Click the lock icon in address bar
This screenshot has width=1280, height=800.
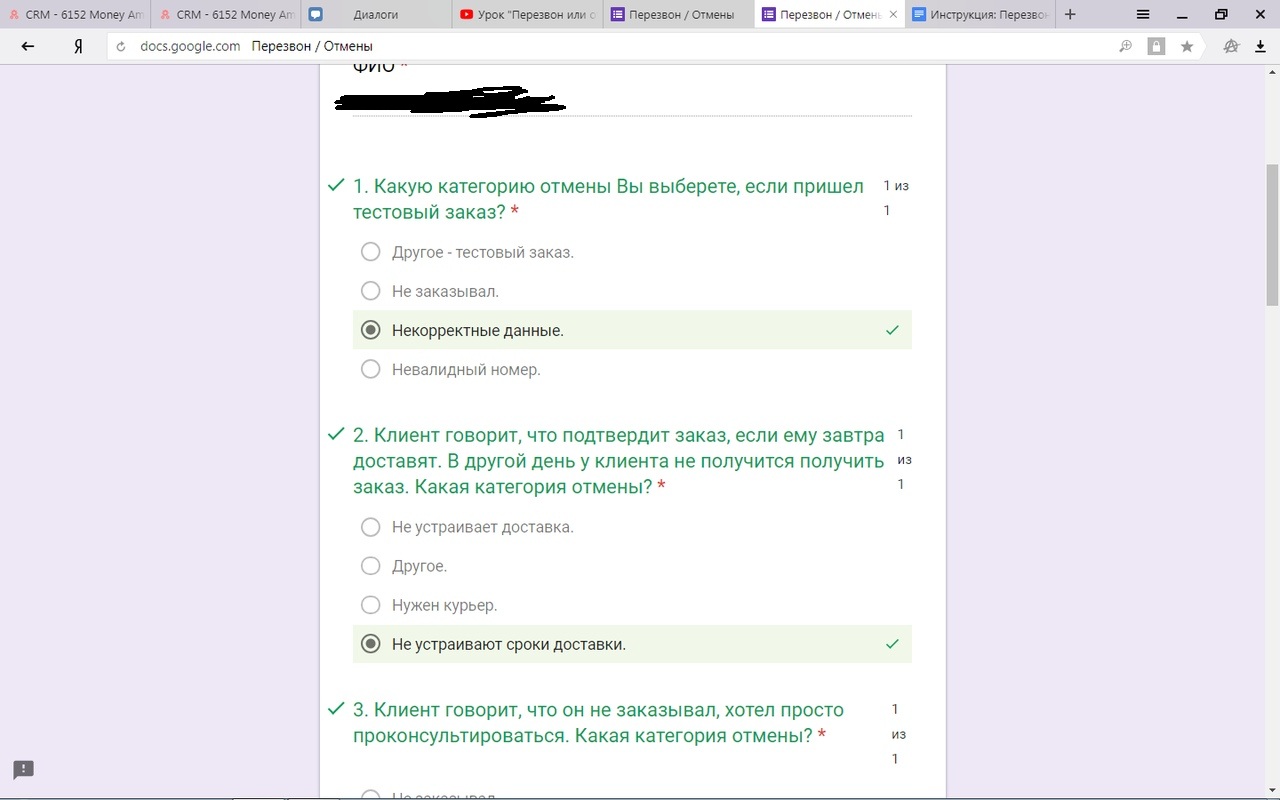tap(1156, 46)
